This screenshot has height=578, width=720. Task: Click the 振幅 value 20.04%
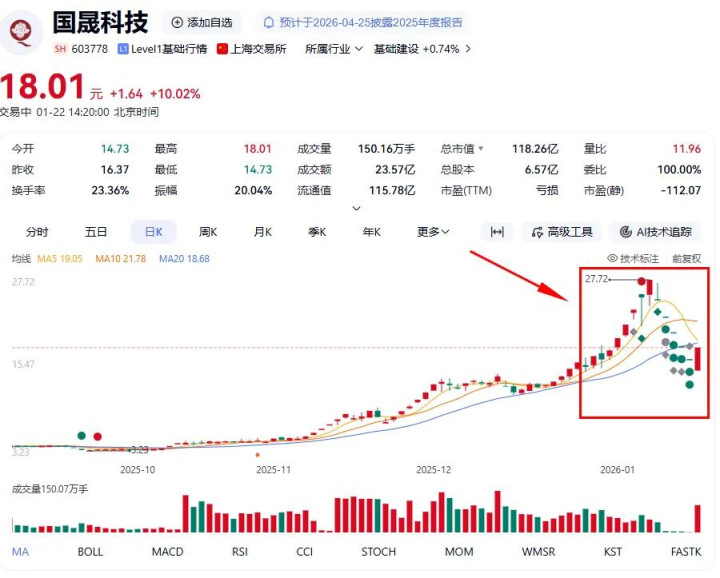253,191
